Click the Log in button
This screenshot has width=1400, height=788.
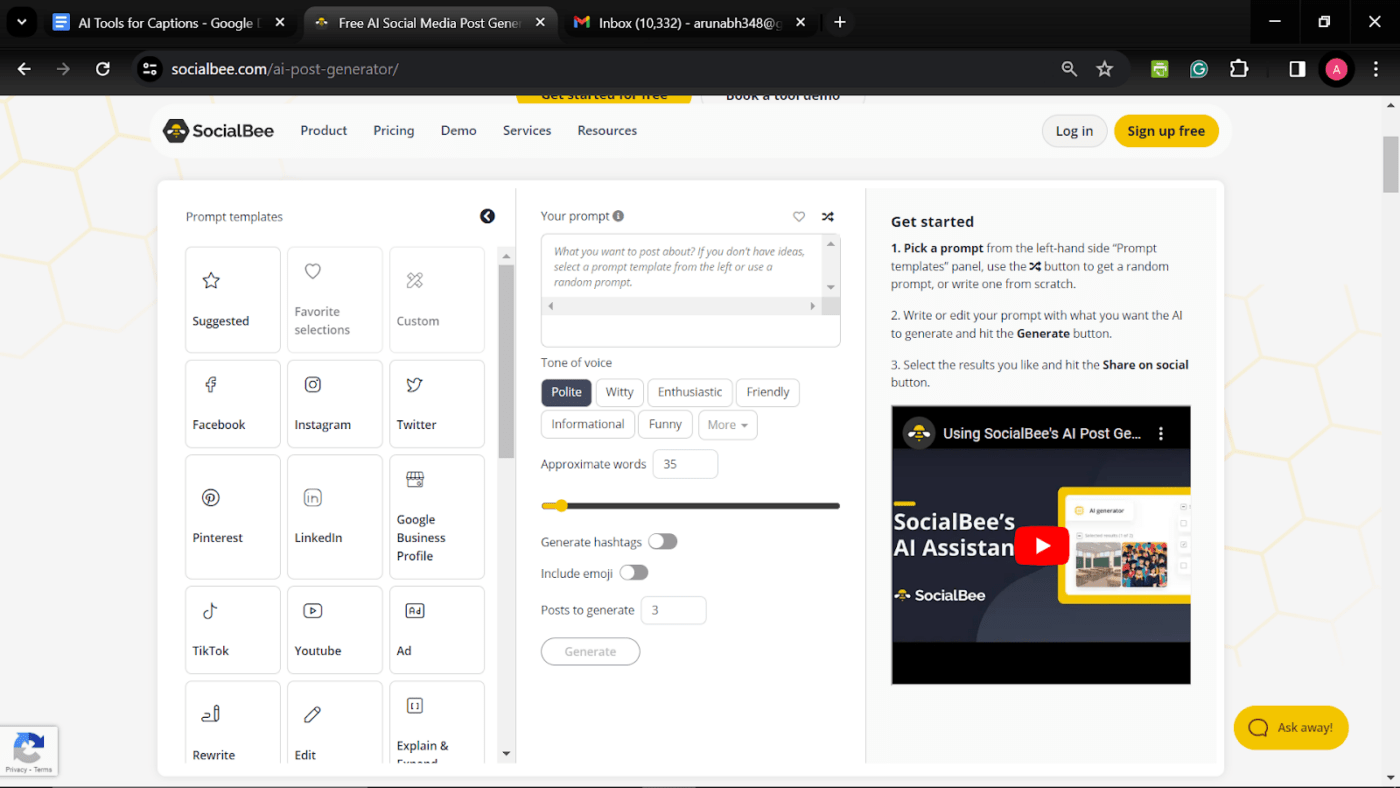click(x=1074, y=131)
